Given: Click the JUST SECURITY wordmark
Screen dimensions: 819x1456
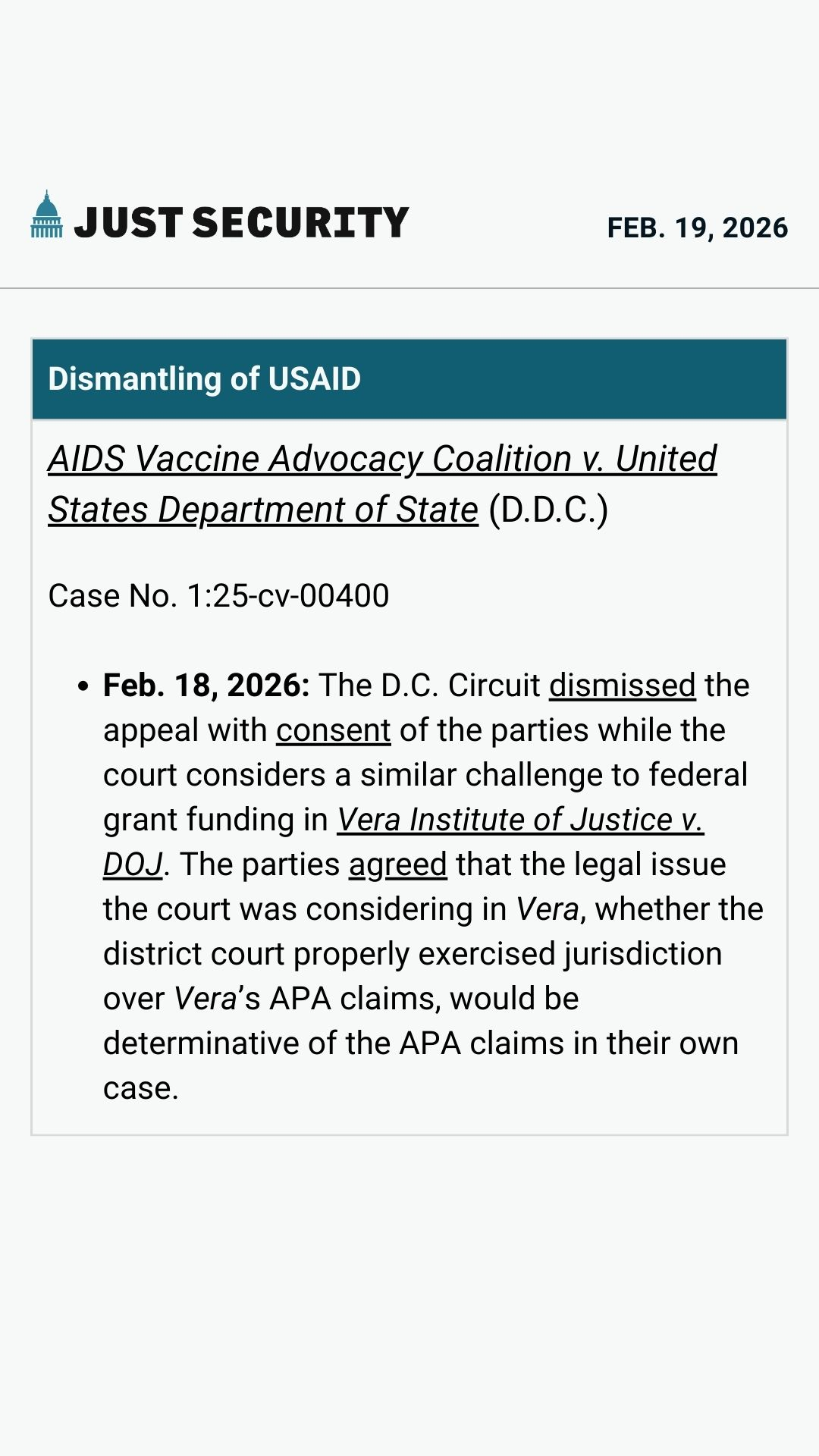Looking at the screenshot, I should (x=241, y=223).
